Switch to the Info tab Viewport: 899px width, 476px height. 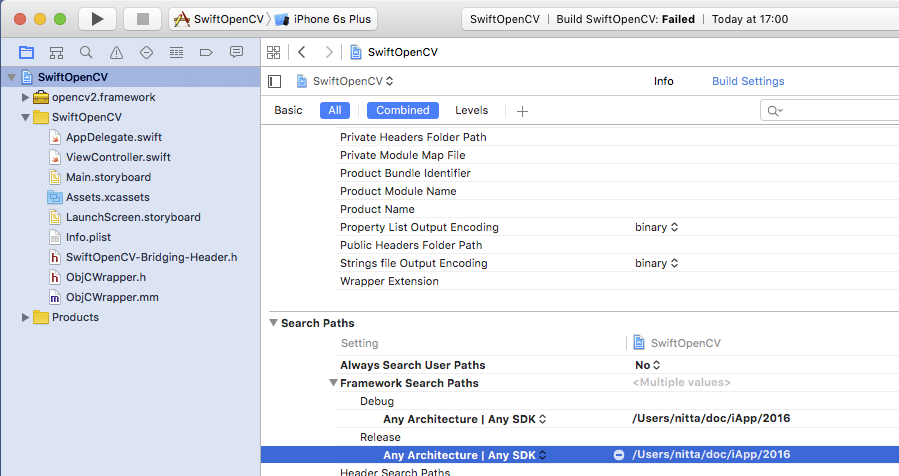click(663, 81)
